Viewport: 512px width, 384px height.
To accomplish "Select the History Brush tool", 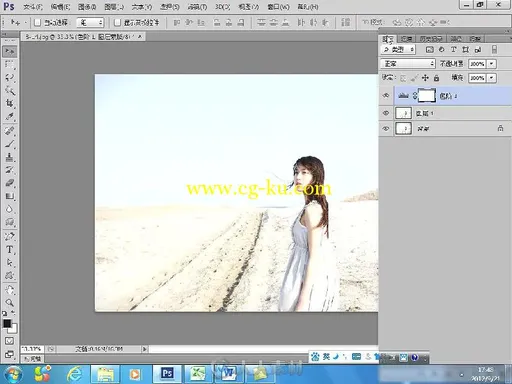I will coord(10,170).
